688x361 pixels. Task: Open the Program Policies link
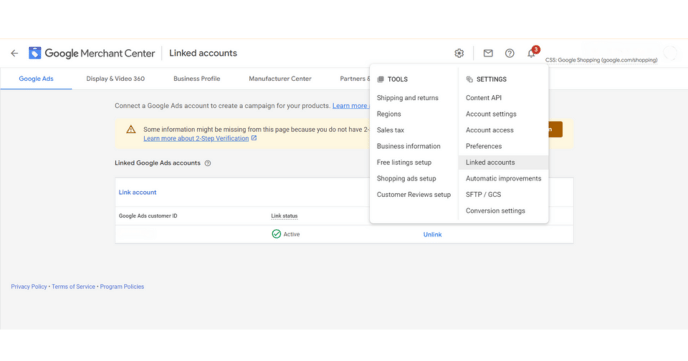click(122, 286)
